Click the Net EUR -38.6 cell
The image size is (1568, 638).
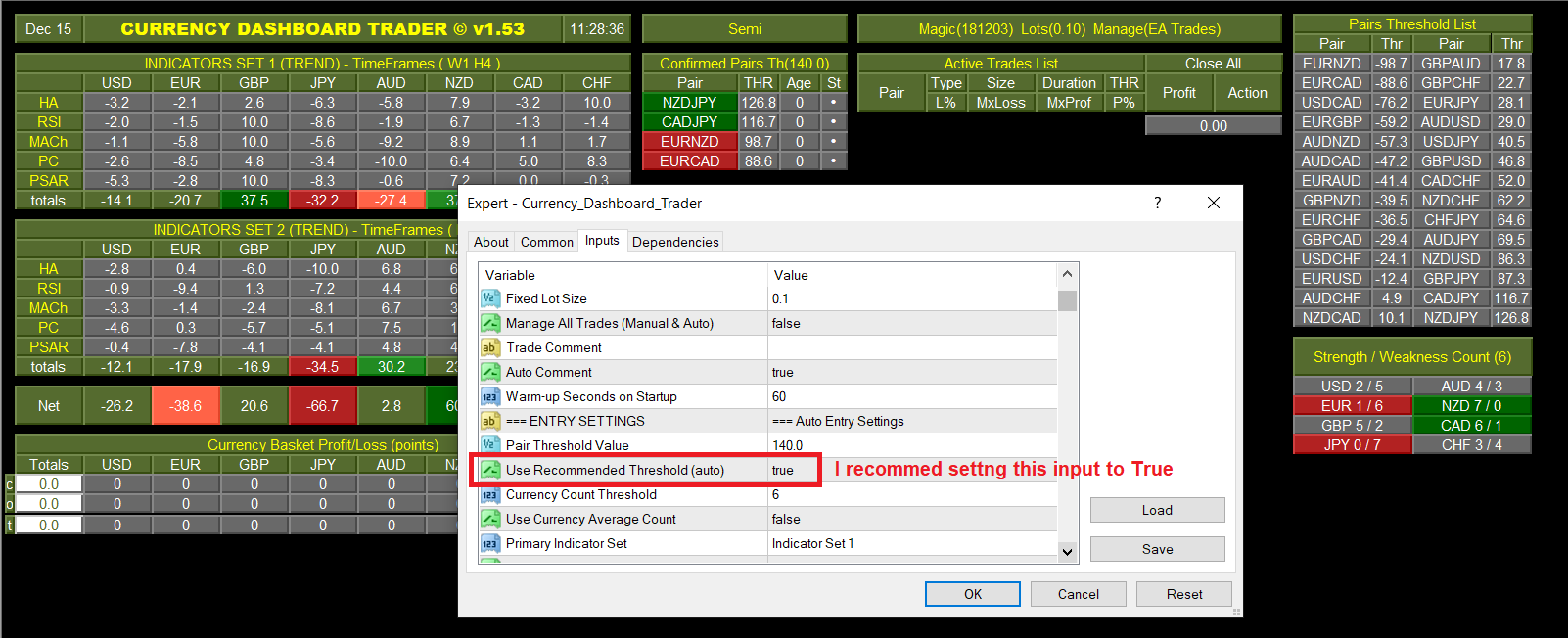pyautogui.click(x=185, y=405)
